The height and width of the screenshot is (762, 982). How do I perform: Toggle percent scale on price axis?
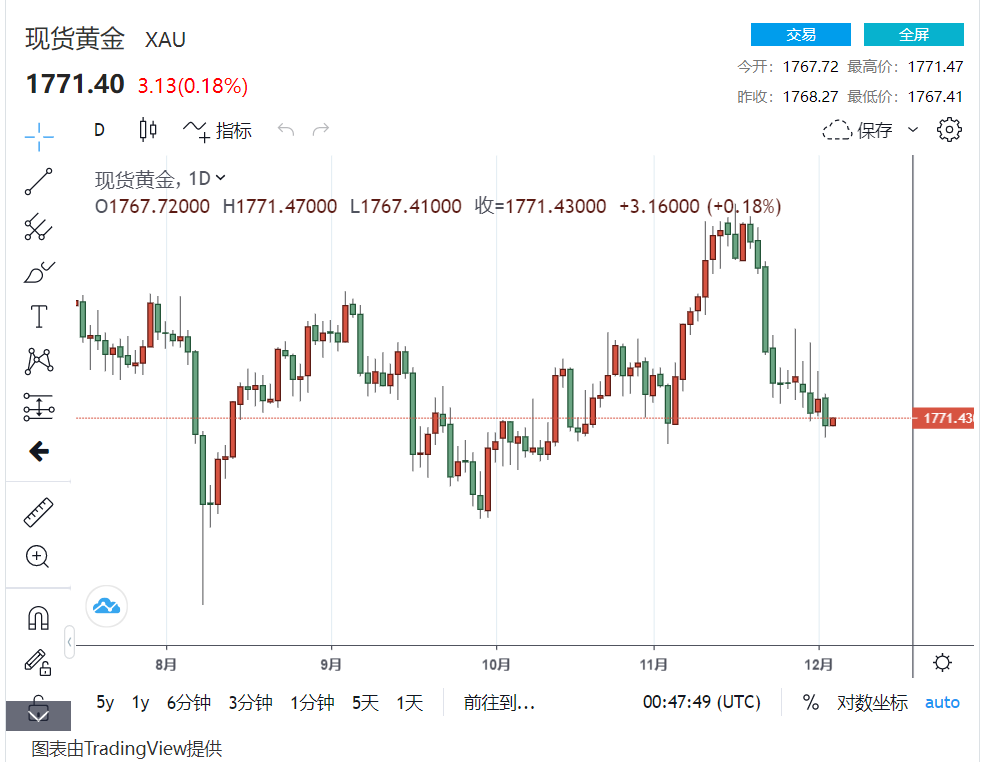click(x=811, y=703)
